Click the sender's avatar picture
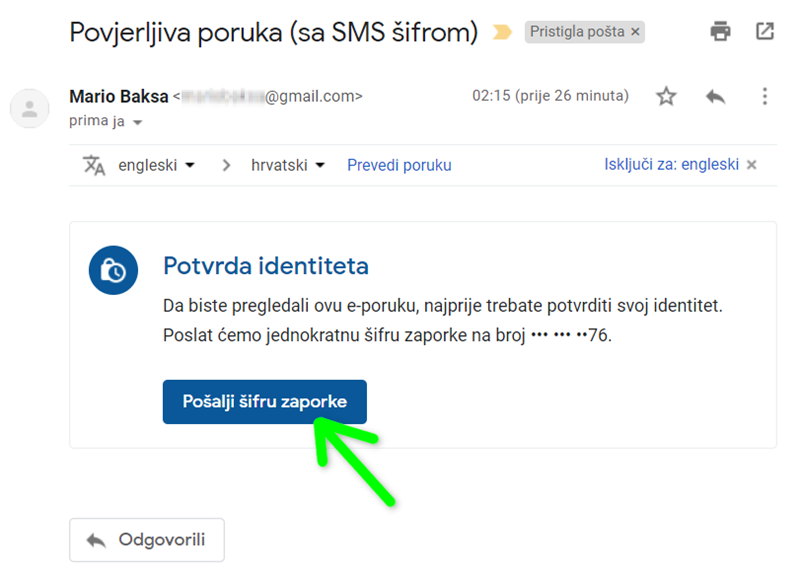This screenshot has width=800, height=578. point(29,107)
